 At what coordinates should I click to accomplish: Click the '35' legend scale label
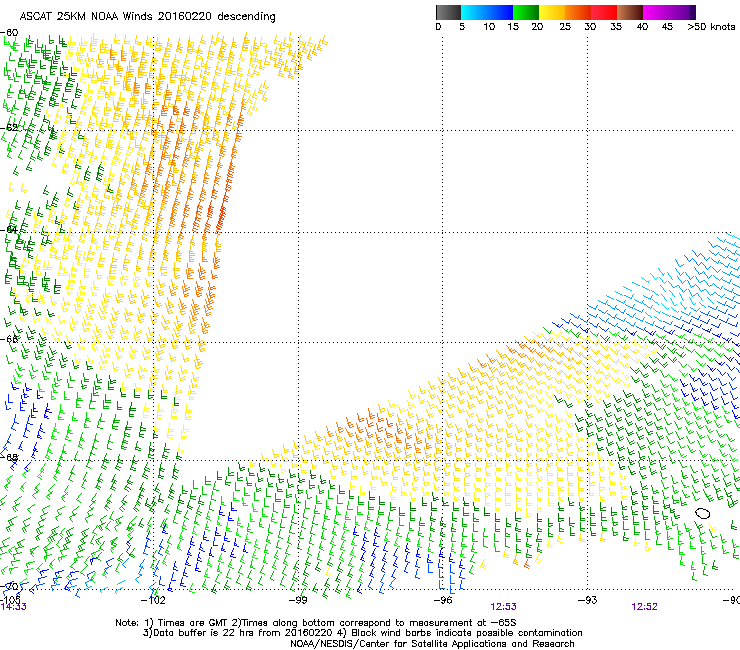[x=616, y=27]
